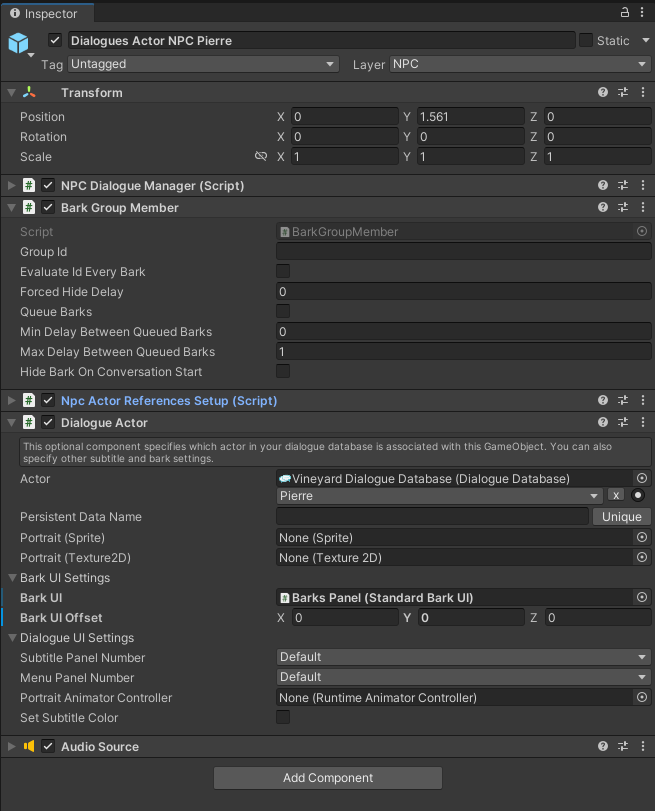Click the Unique button for Persistent Data Name
This screenshot has height=811, width=655.
pos(621,517)
